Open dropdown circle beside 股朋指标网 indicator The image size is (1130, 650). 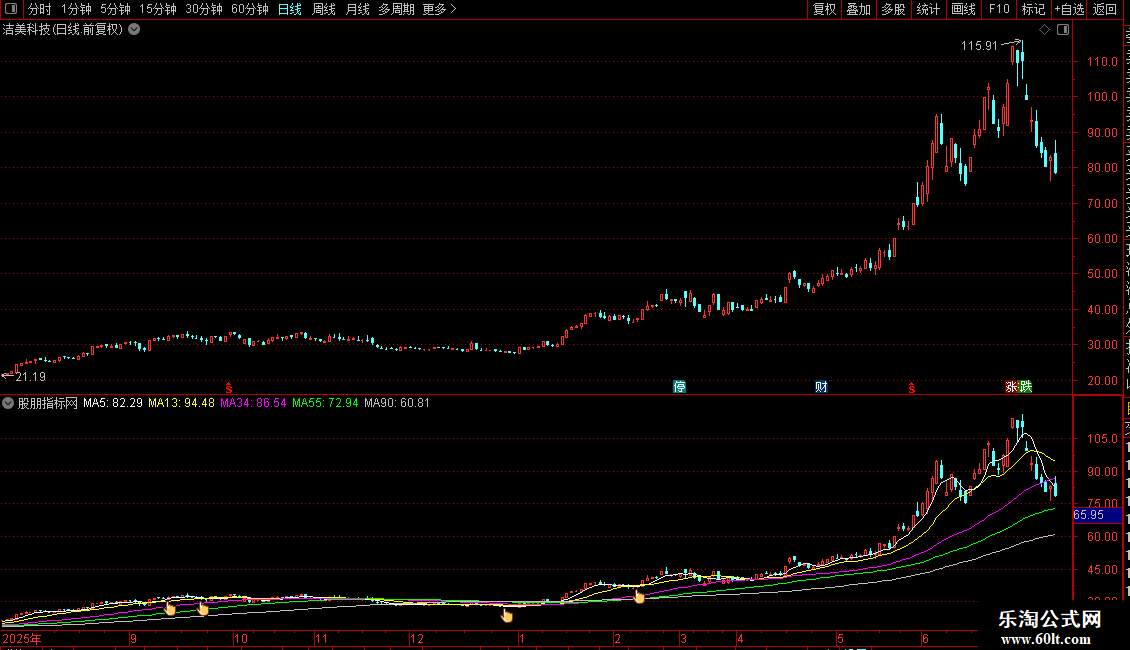8,403
